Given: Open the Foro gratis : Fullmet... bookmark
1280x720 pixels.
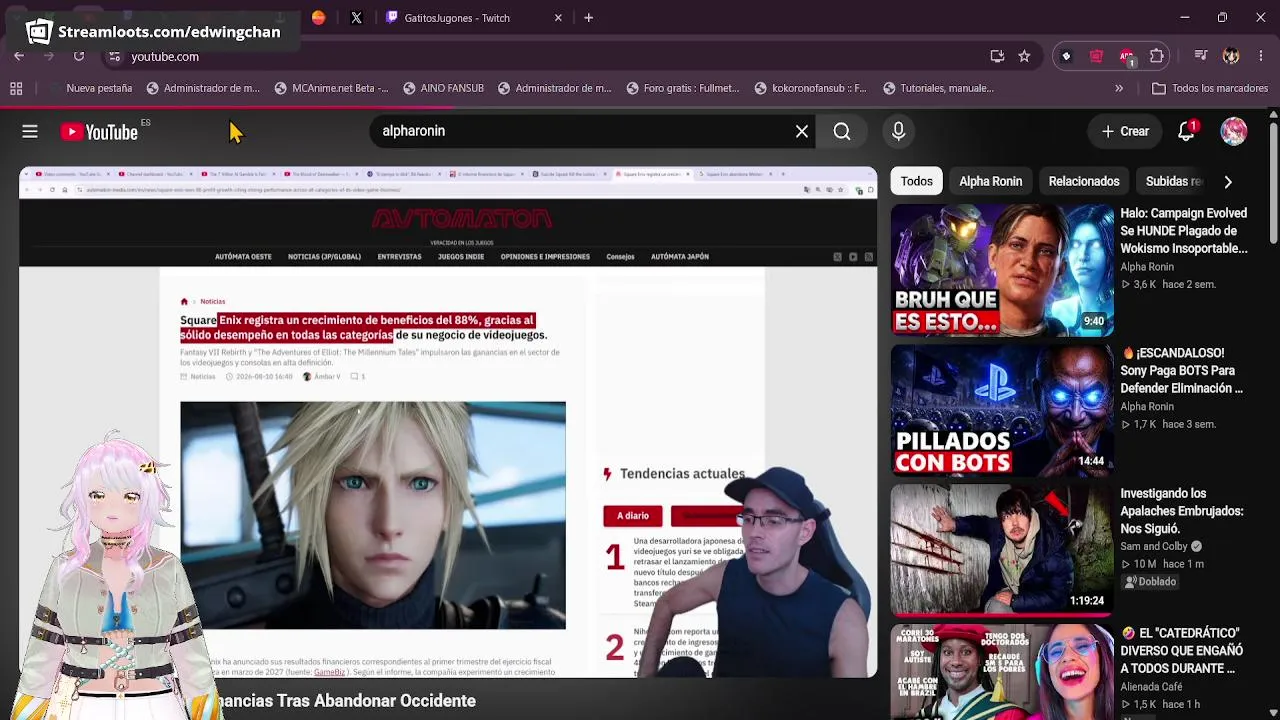Looking at the screenshot, I should click(x=682, y=88).
